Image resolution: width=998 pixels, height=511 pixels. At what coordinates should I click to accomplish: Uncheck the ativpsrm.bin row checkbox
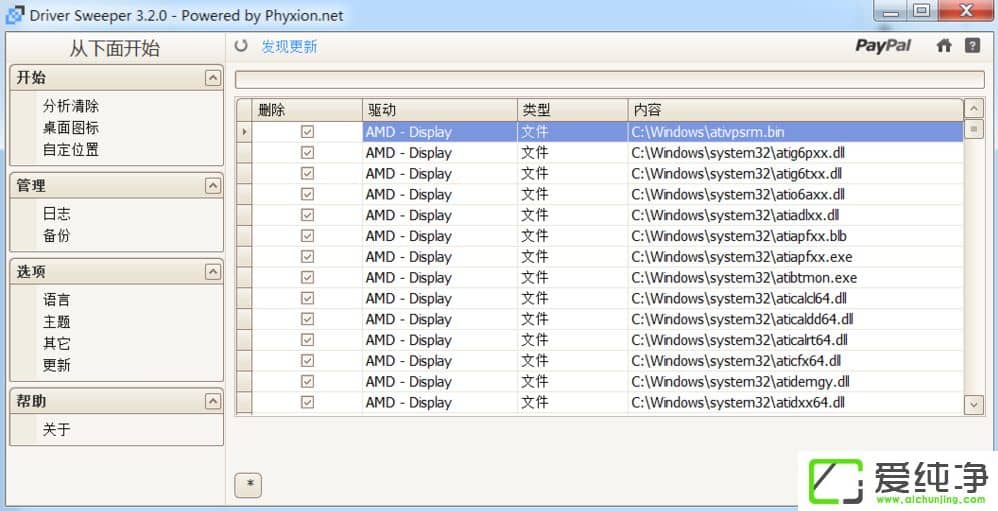coord(307,132)
